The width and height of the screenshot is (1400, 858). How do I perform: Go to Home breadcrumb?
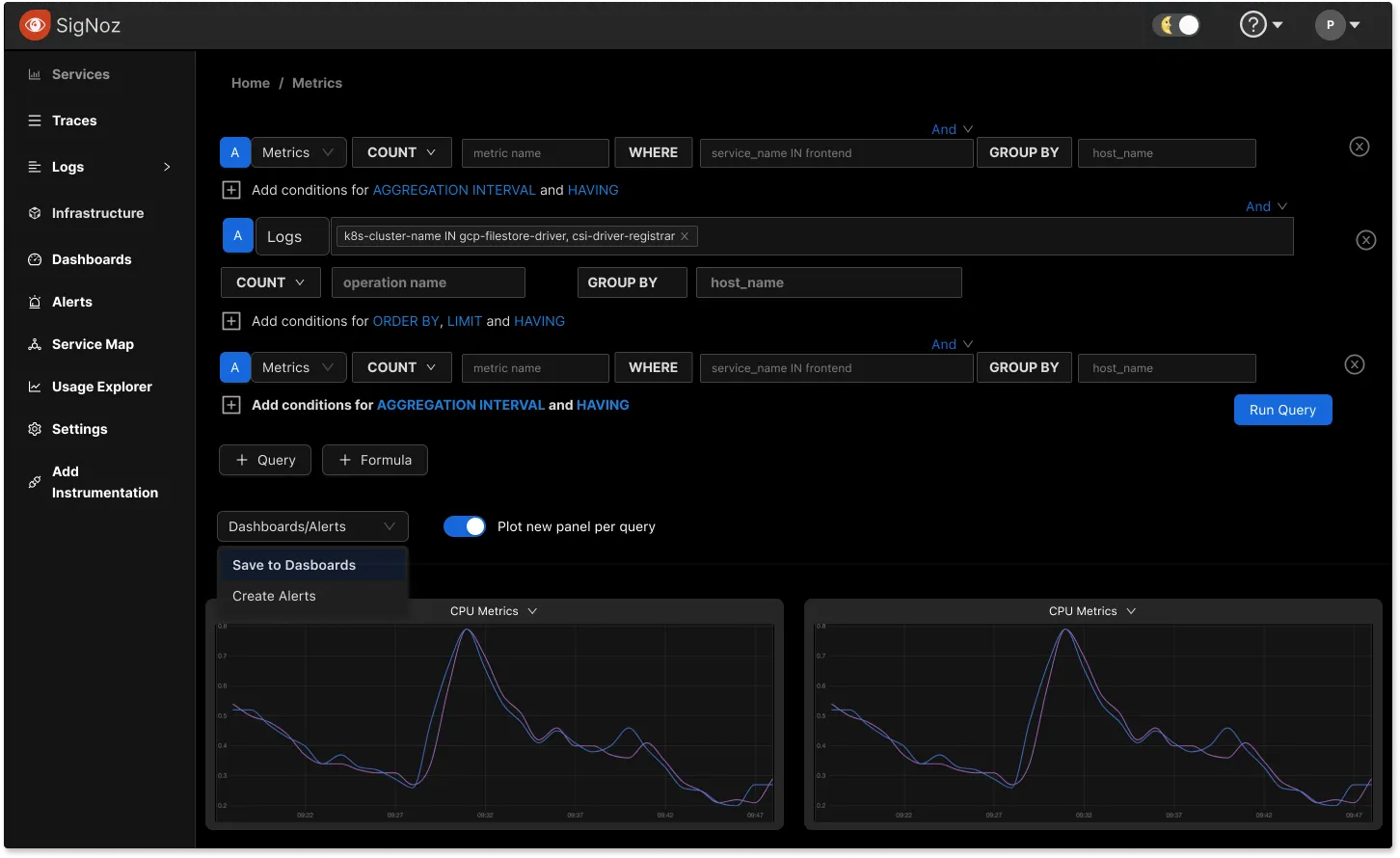(x=251, y=83)
